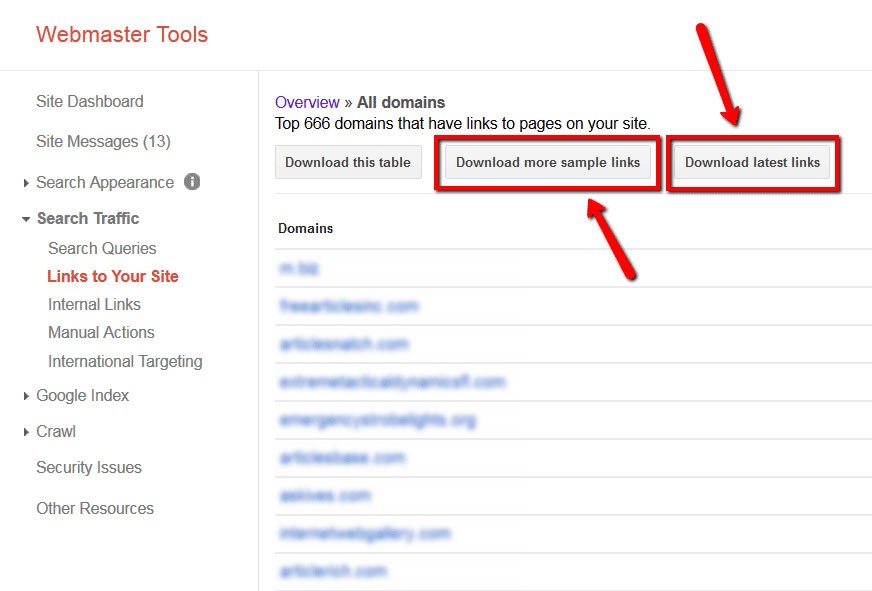Click the Overview breadcrumb link
This screenshot has width=872, height=591.
click(x=307, y=102)
